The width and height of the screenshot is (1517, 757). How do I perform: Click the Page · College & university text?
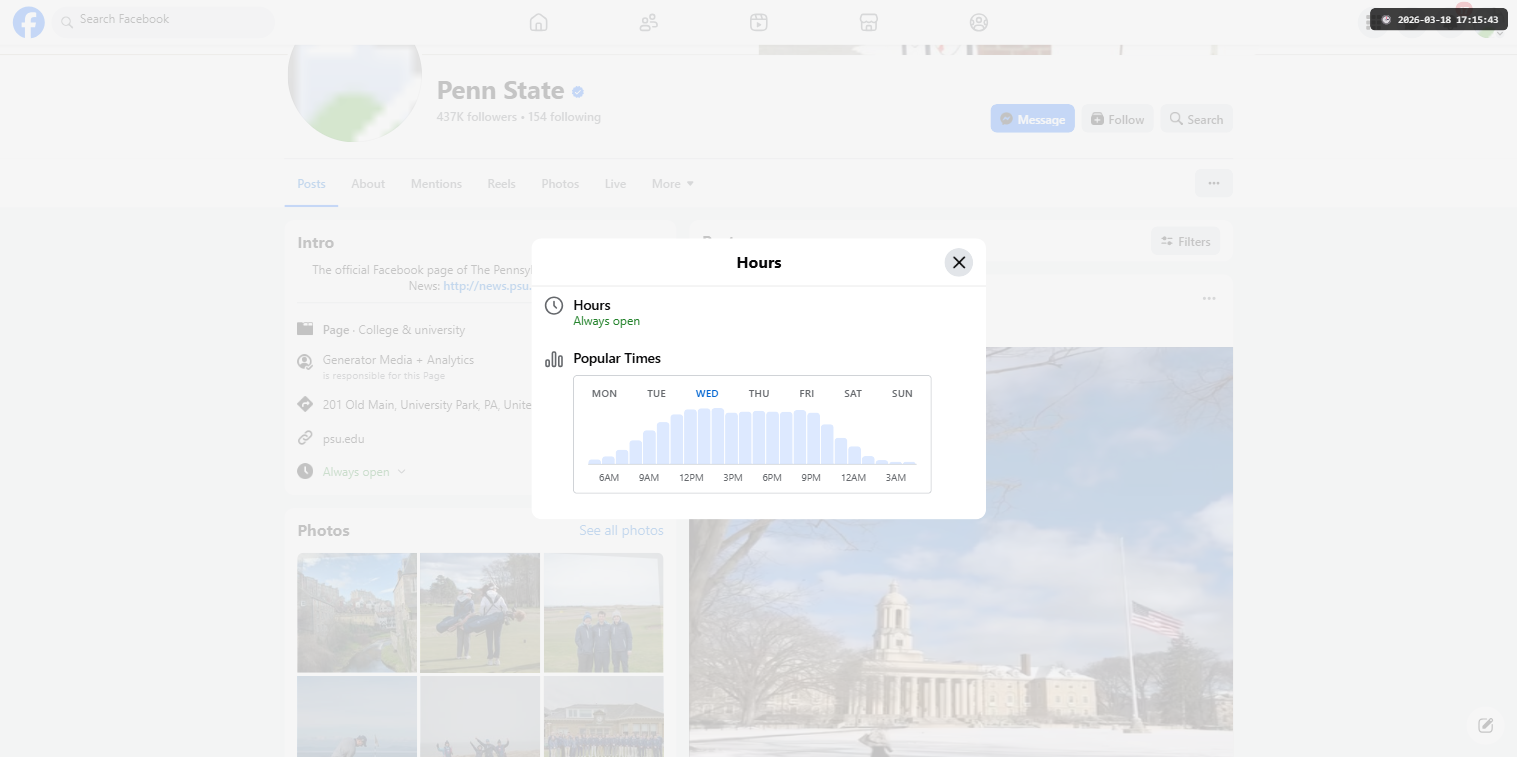393,330
